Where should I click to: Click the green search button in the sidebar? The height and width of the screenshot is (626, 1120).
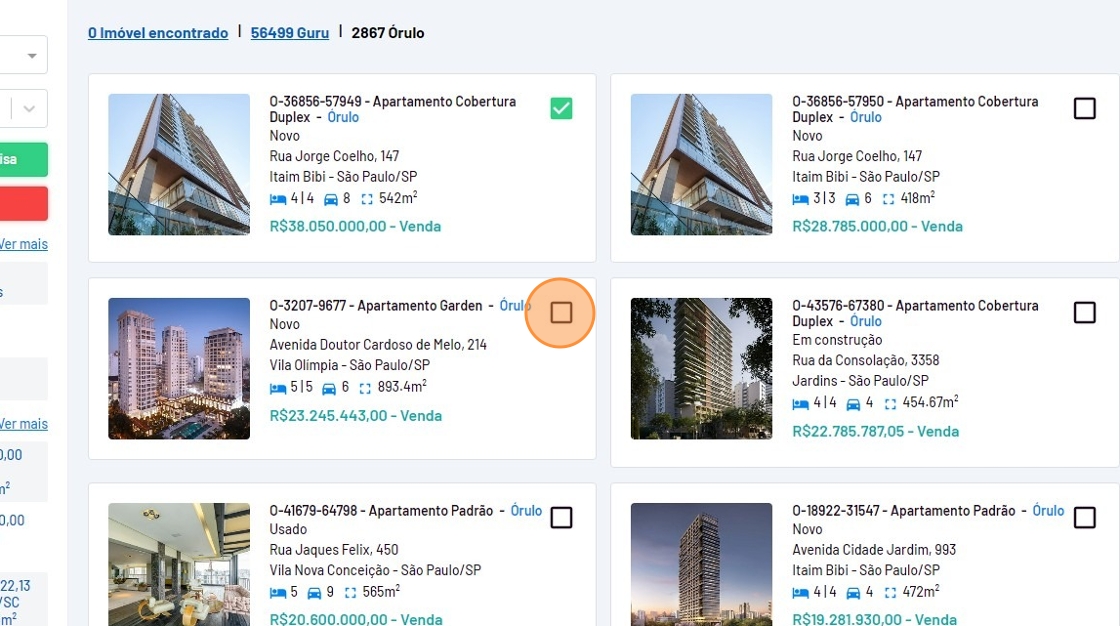(22, 160)
